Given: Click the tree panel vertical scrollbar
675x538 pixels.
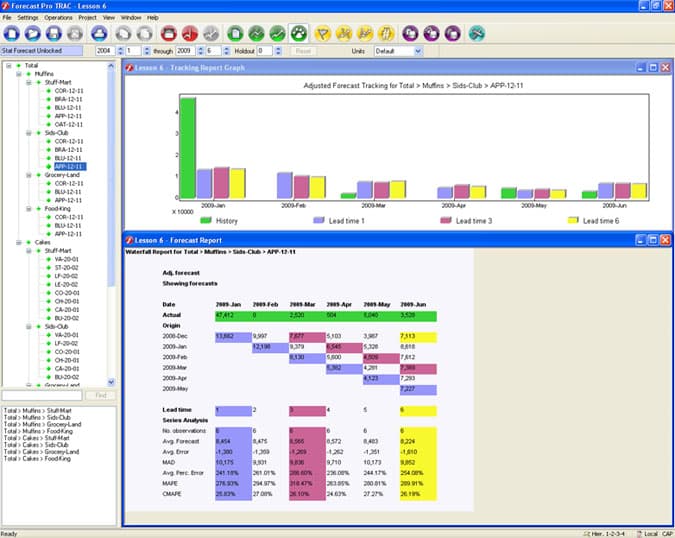Looking at the screenshot, I should point(111,224).
